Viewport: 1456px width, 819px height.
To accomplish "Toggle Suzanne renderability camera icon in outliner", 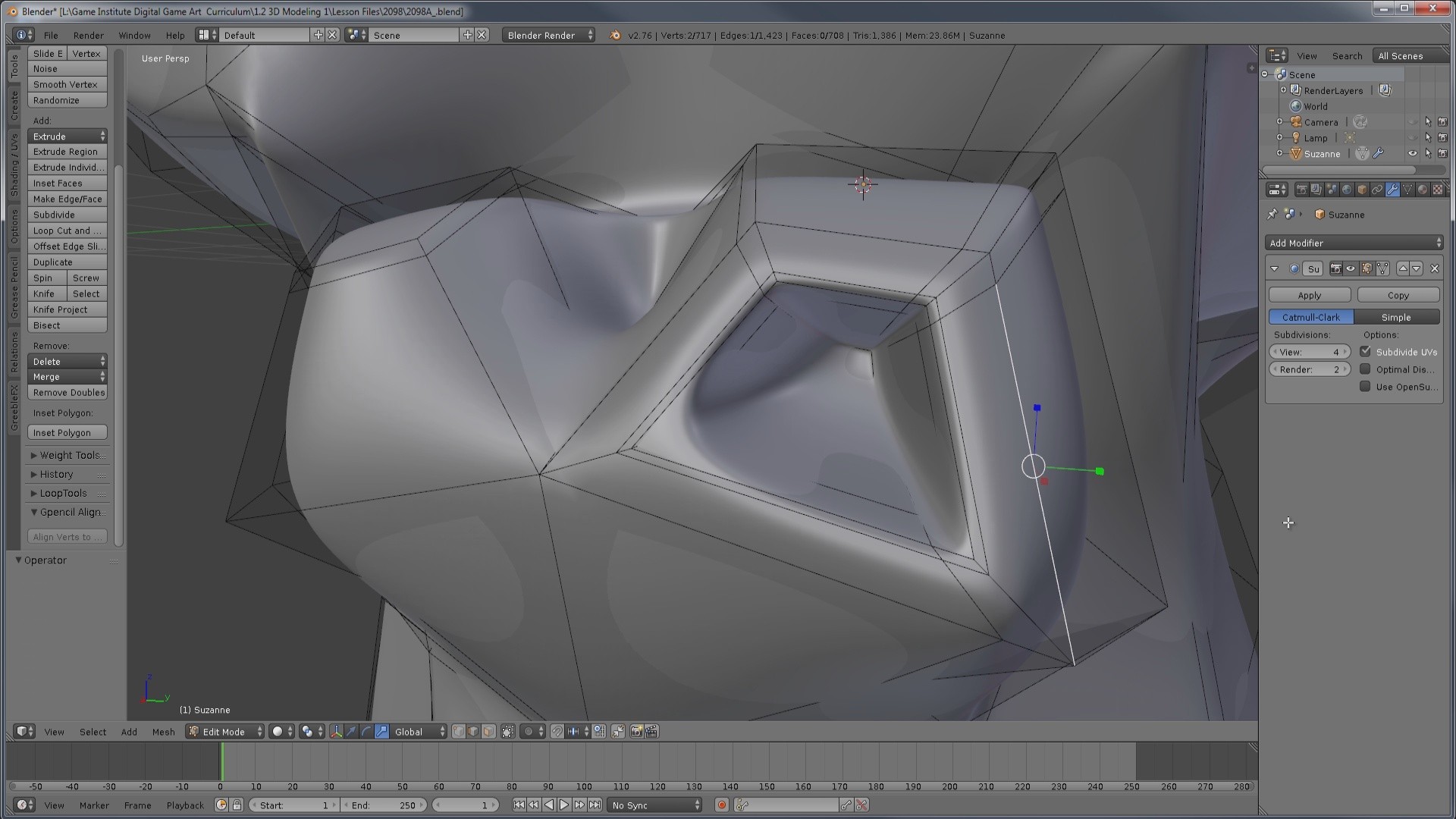I will point(1442,154).
